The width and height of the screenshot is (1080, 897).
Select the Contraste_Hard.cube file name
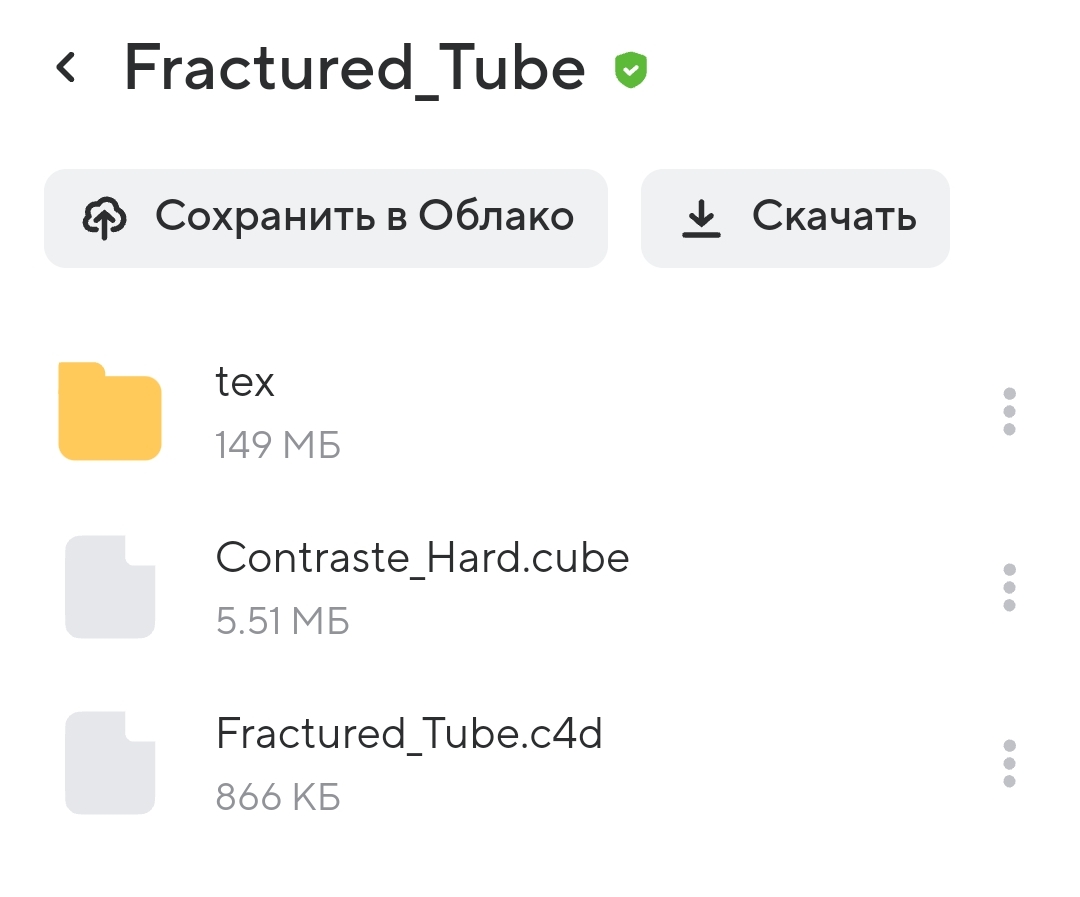click(422, 557)
